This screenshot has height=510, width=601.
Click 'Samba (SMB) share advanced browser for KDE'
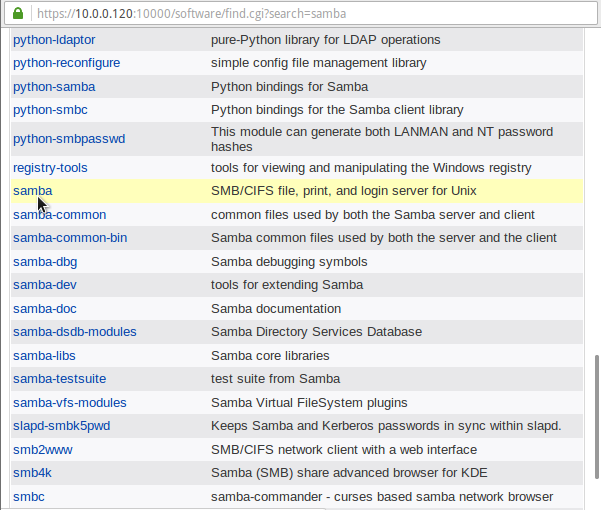coord(349,473)
